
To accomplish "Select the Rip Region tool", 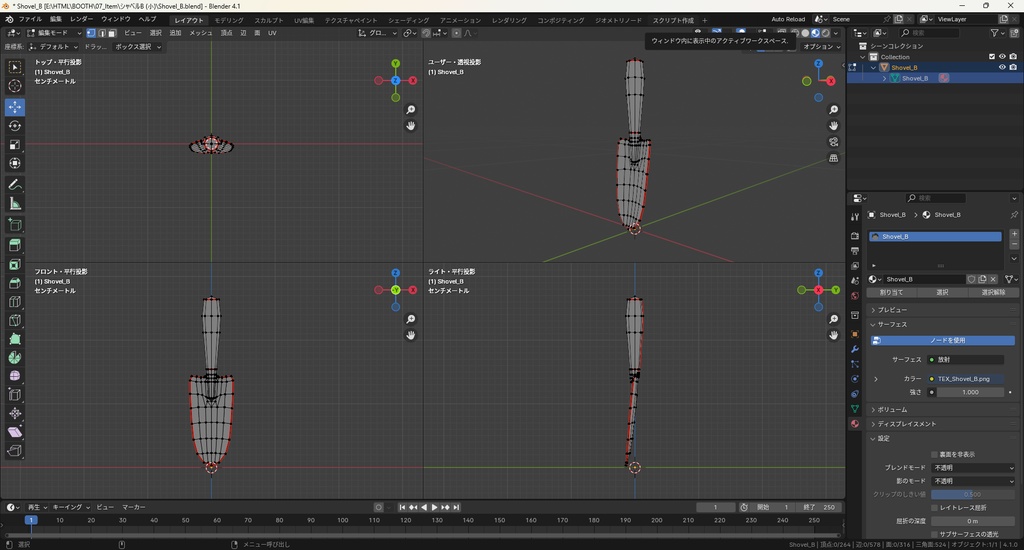I will pyautogui.click(x=14, y=451).
